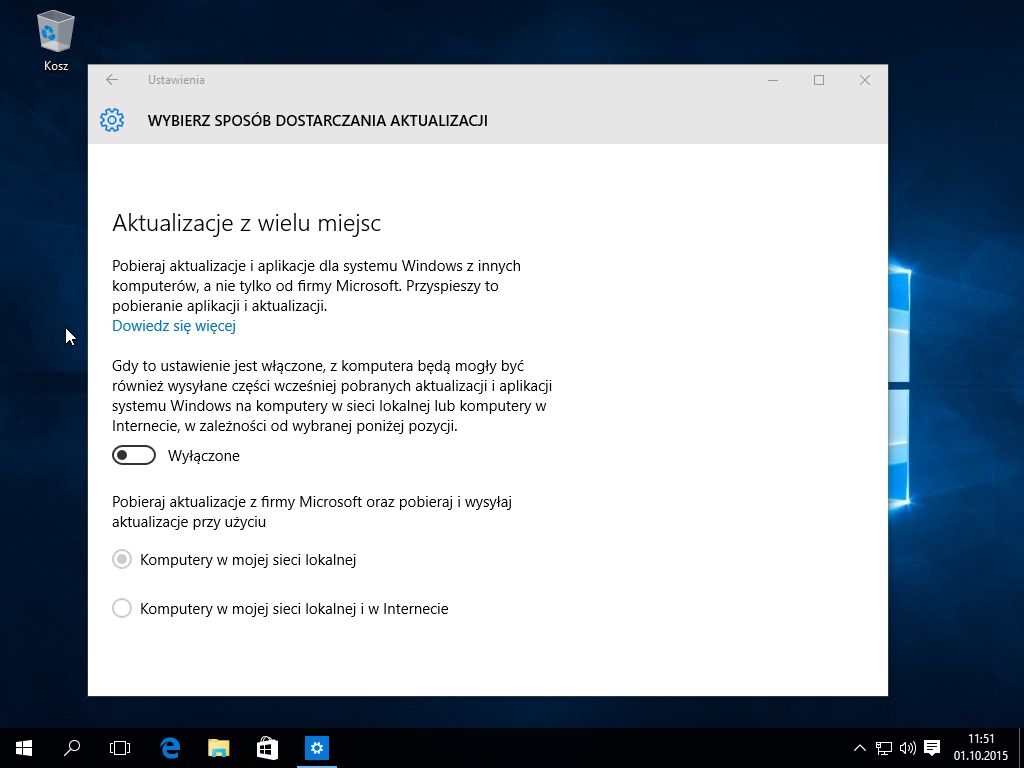This screenshot has width=1024, height=768.
Task: Select the Settings app taskbar button
Action: pyautogui.click(x=317, y=748)
